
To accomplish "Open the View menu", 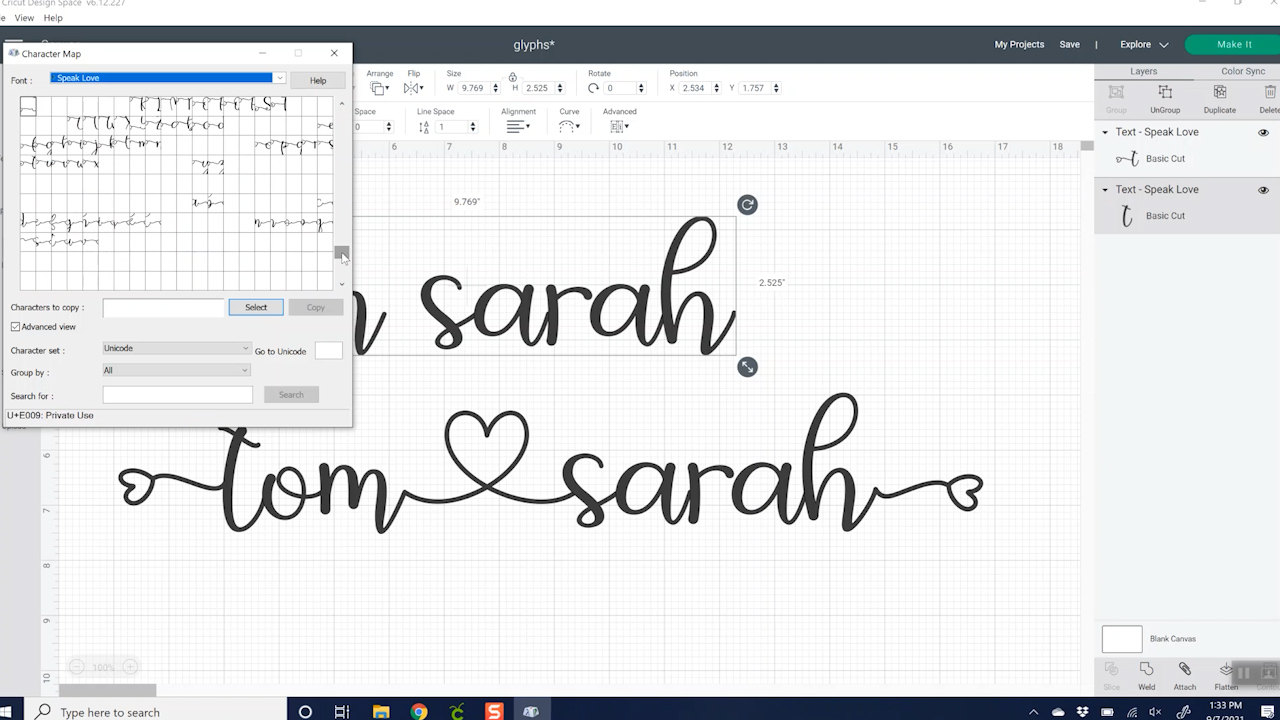I will point(24,18).
